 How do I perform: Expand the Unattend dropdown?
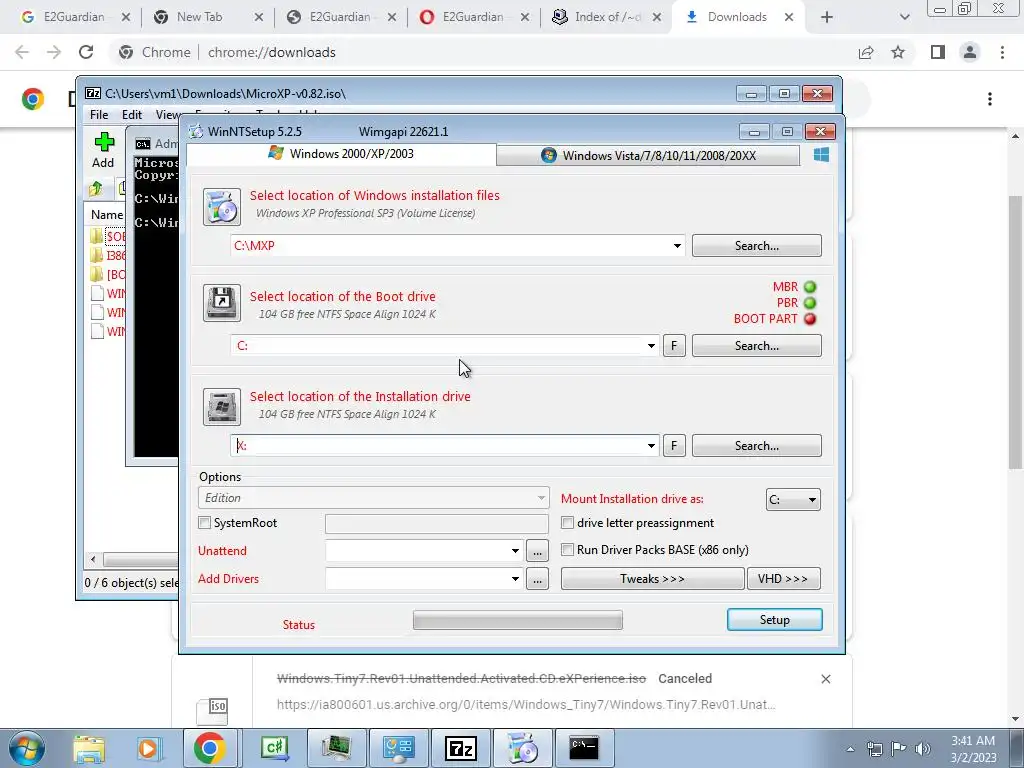click(515, 551)
